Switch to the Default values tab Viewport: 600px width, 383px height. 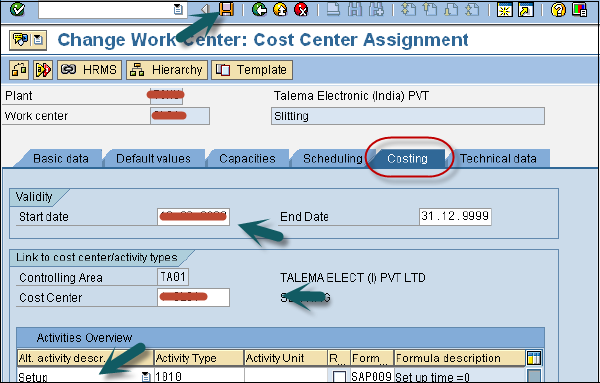153,158
